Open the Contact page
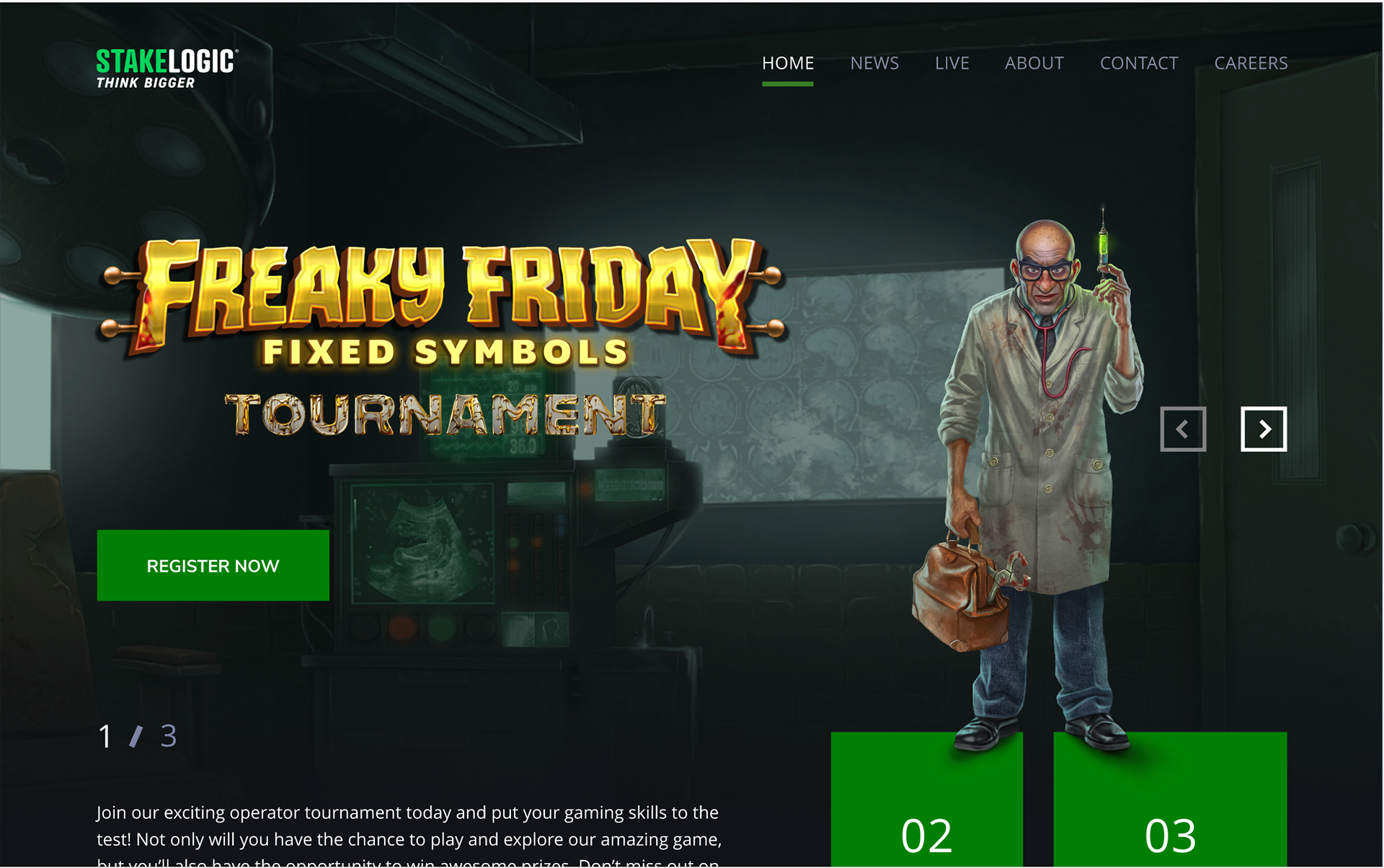The image size is (1384, 868). pyautogui.click(x=1139, y=63)
